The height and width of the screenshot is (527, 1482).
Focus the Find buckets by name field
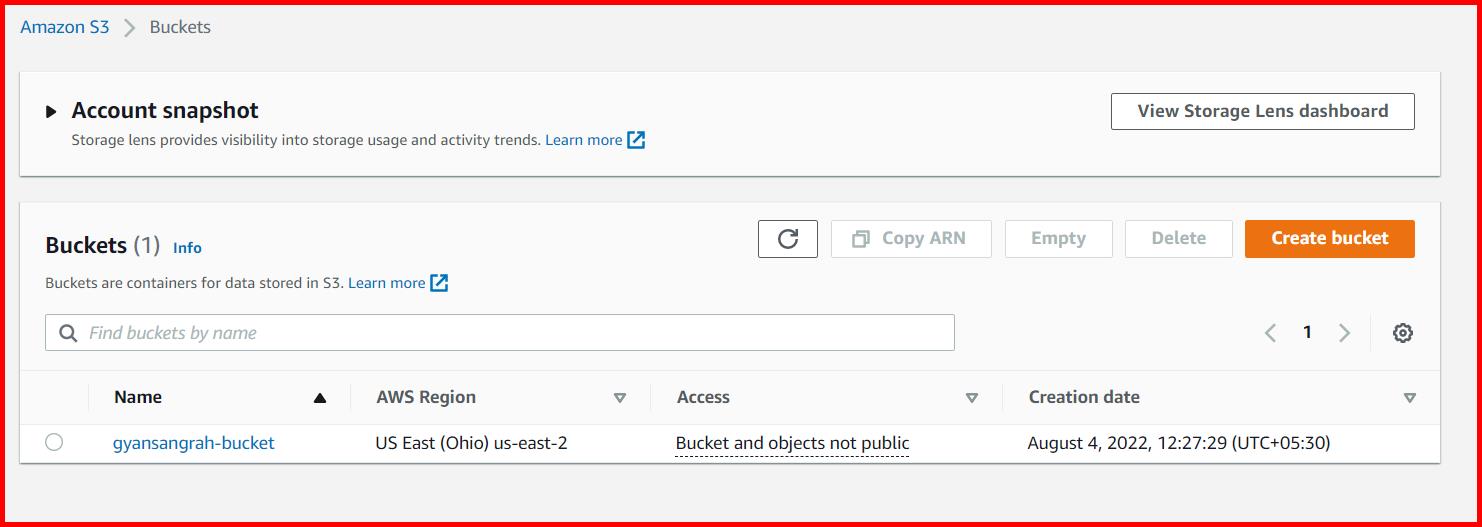tap(500, 333)
